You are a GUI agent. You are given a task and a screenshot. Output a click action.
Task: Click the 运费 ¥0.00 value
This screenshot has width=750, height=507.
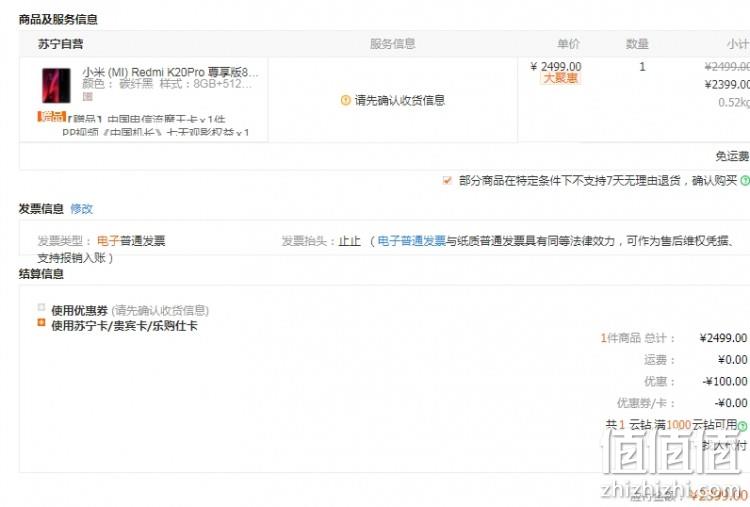pos(732,360)
